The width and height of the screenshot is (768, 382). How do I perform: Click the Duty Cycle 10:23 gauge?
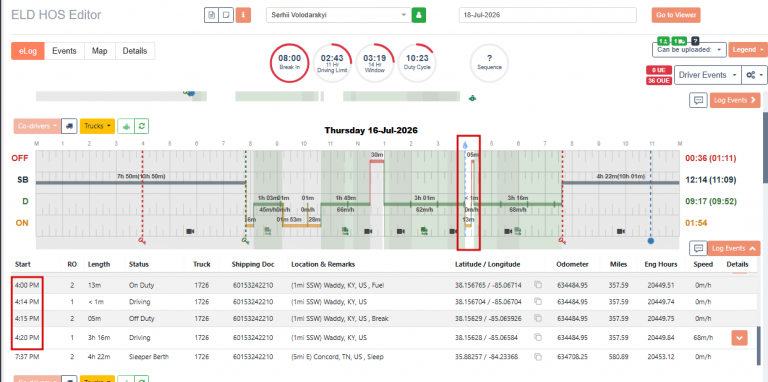(x=418, y=63)
